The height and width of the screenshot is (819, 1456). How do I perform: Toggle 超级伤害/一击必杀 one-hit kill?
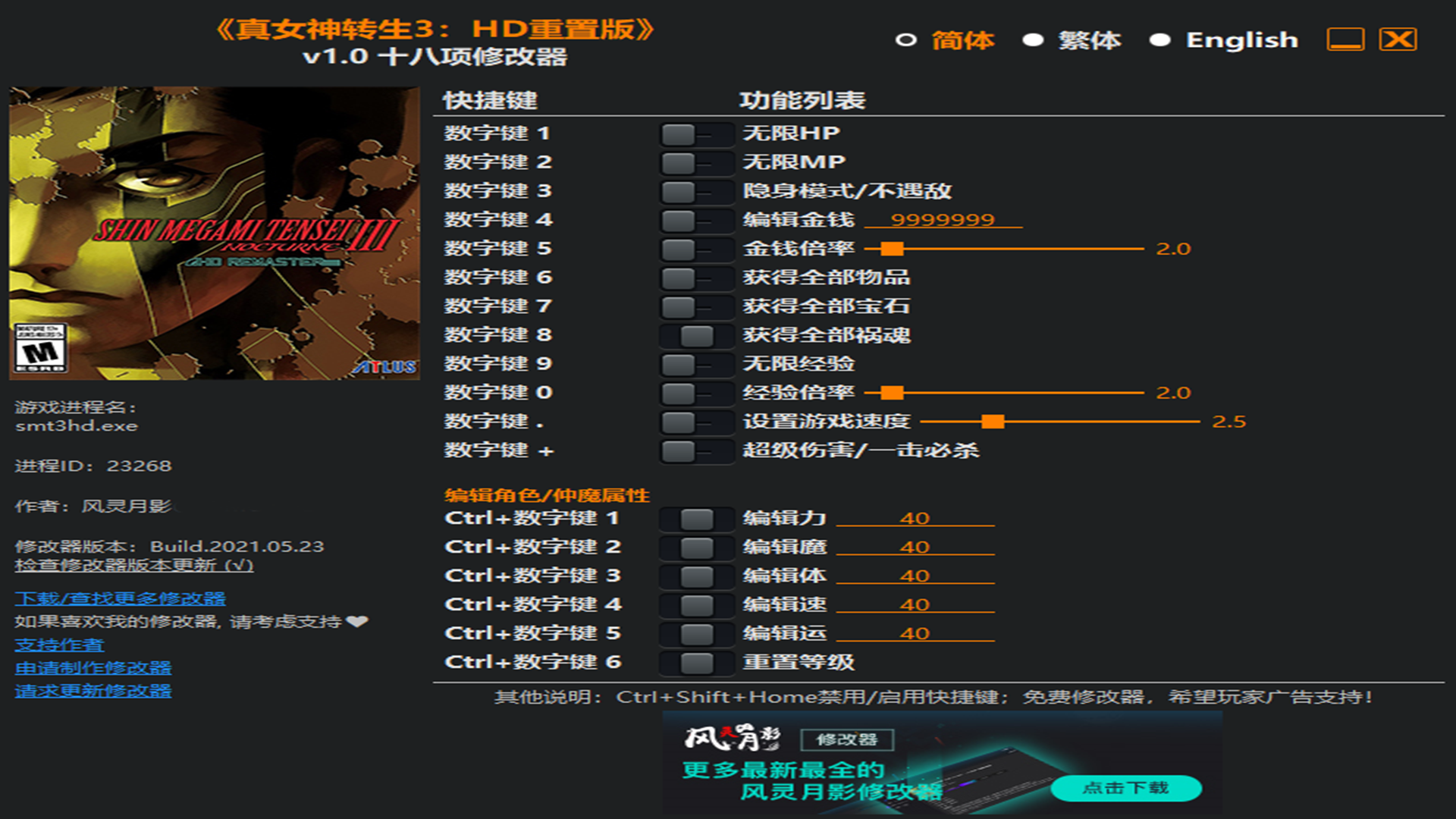tap(693, 449)
